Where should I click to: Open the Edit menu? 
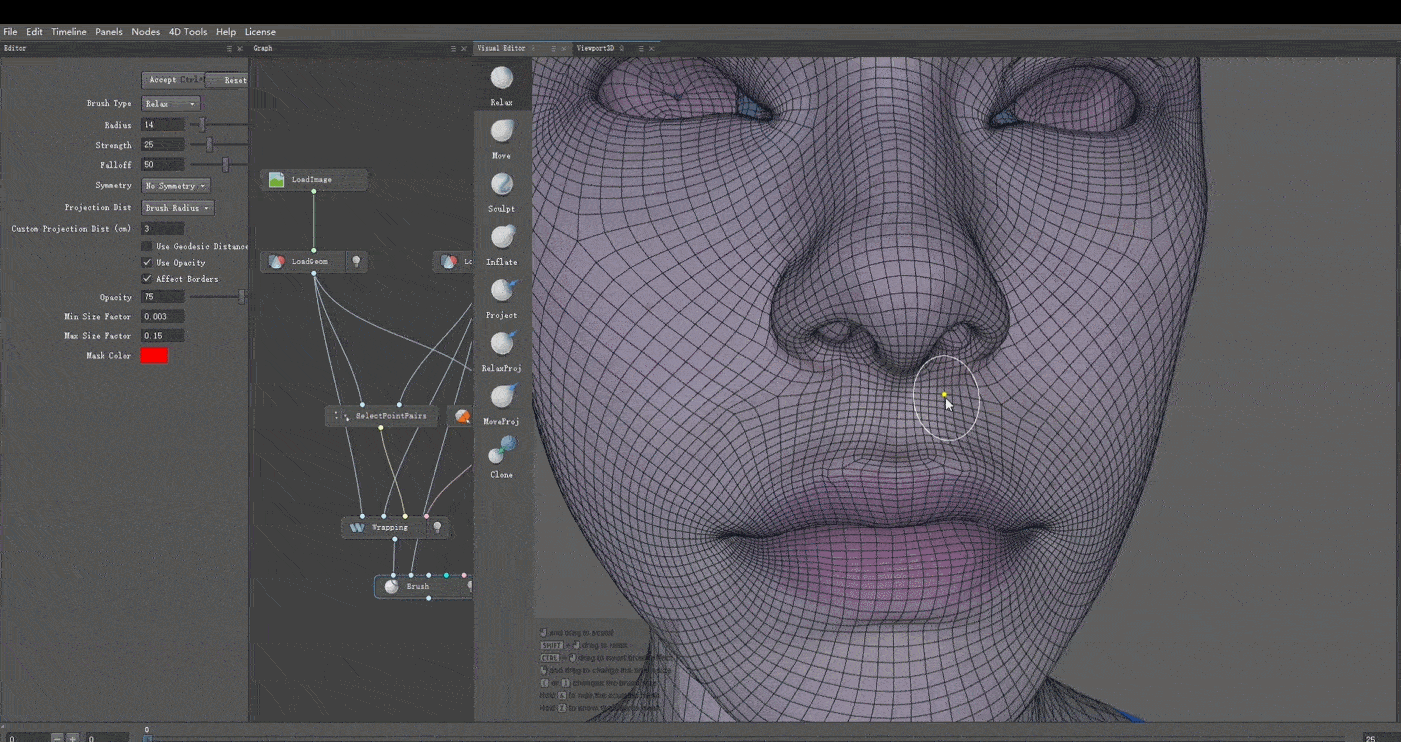(34, 32)
